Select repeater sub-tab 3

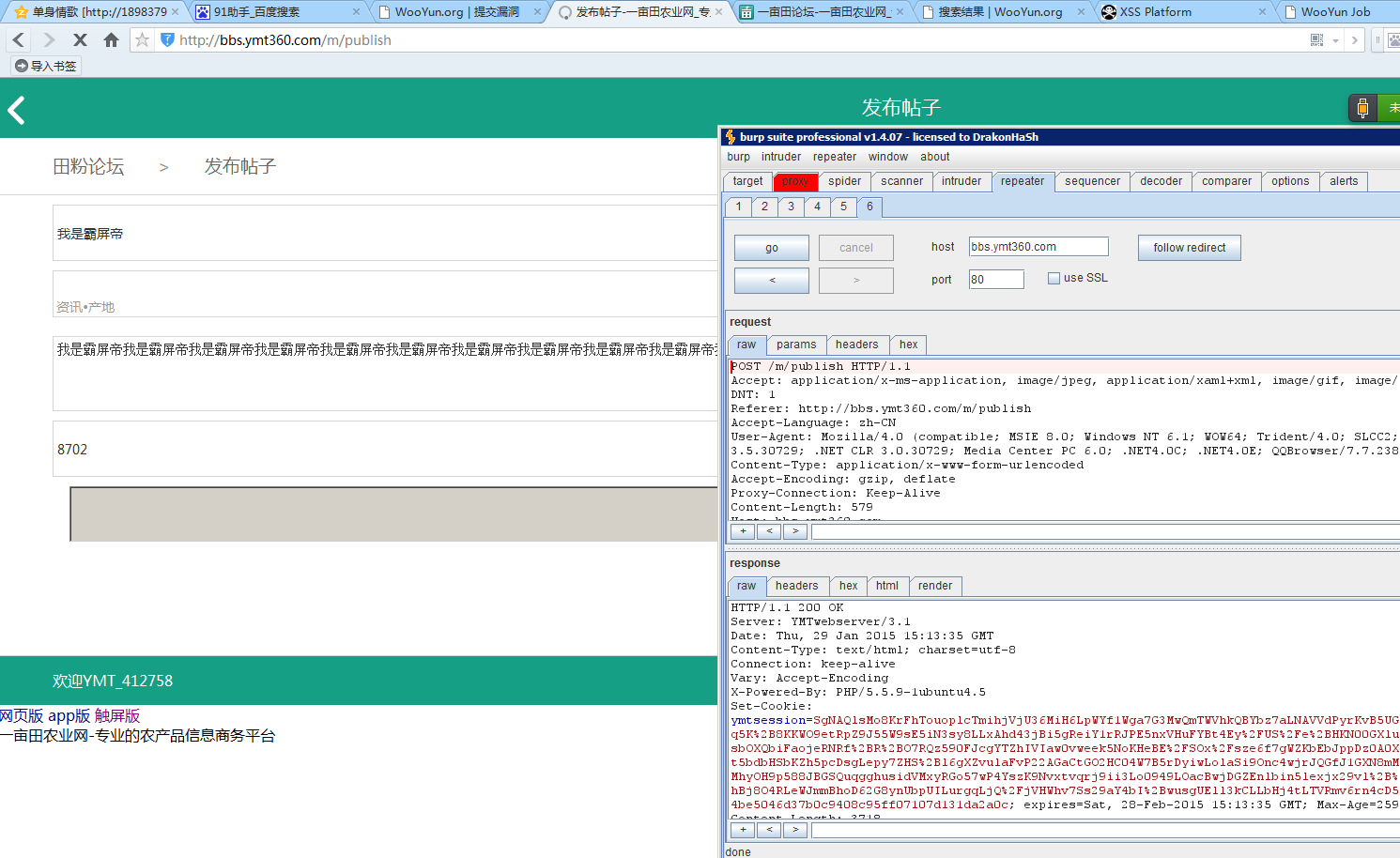(792, 207)
